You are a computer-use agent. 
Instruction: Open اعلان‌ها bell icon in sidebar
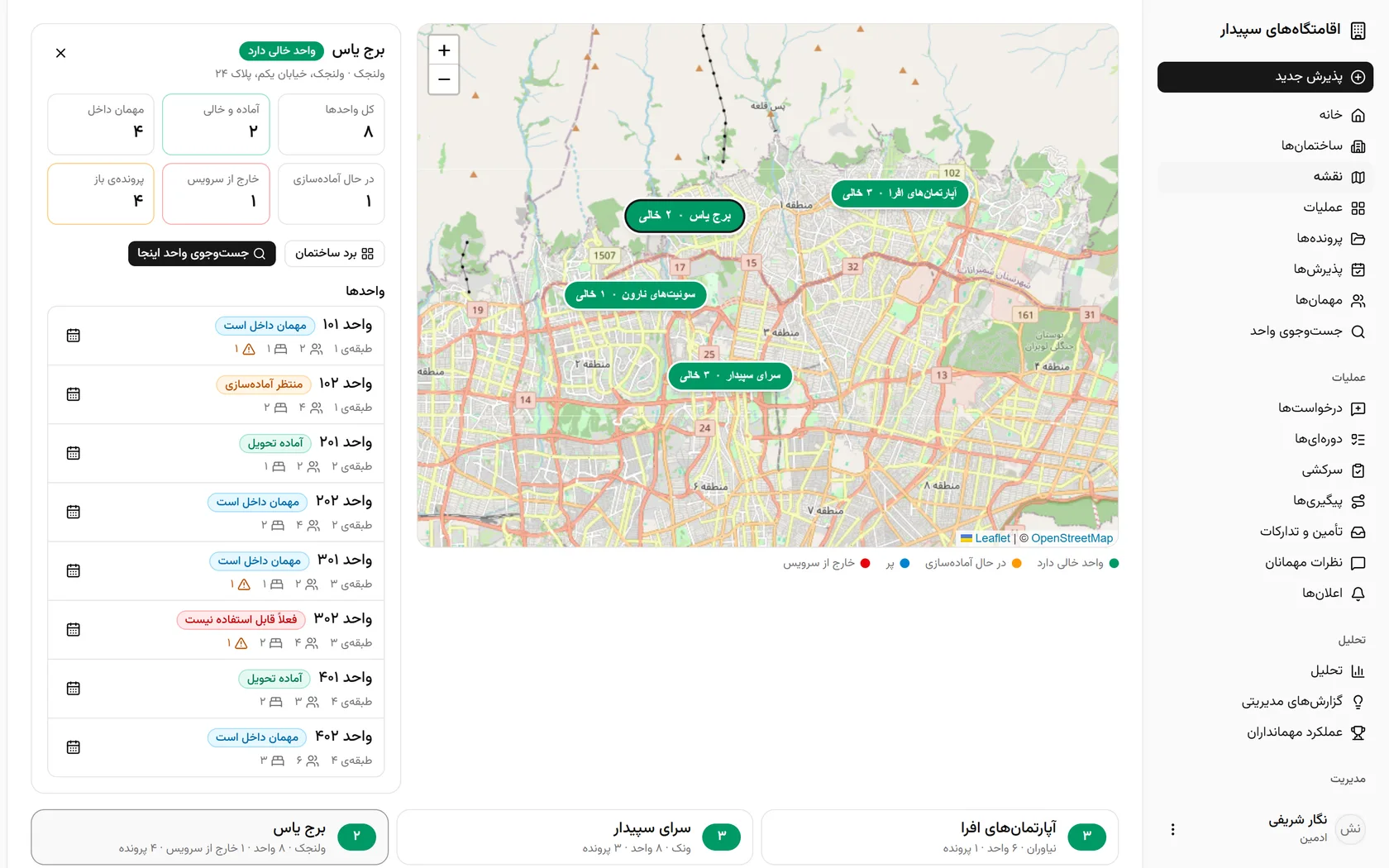tap(1358, 594)
